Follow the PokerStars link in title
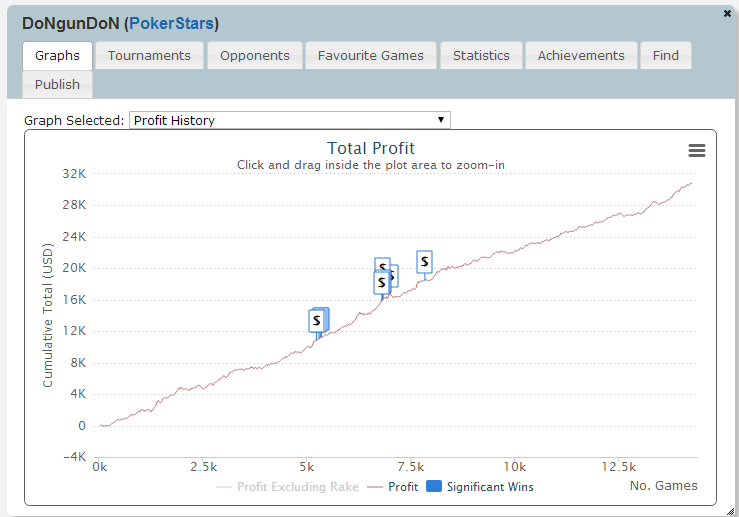The width and height of the screenshot is (739, 517). [x=171, y=23]
